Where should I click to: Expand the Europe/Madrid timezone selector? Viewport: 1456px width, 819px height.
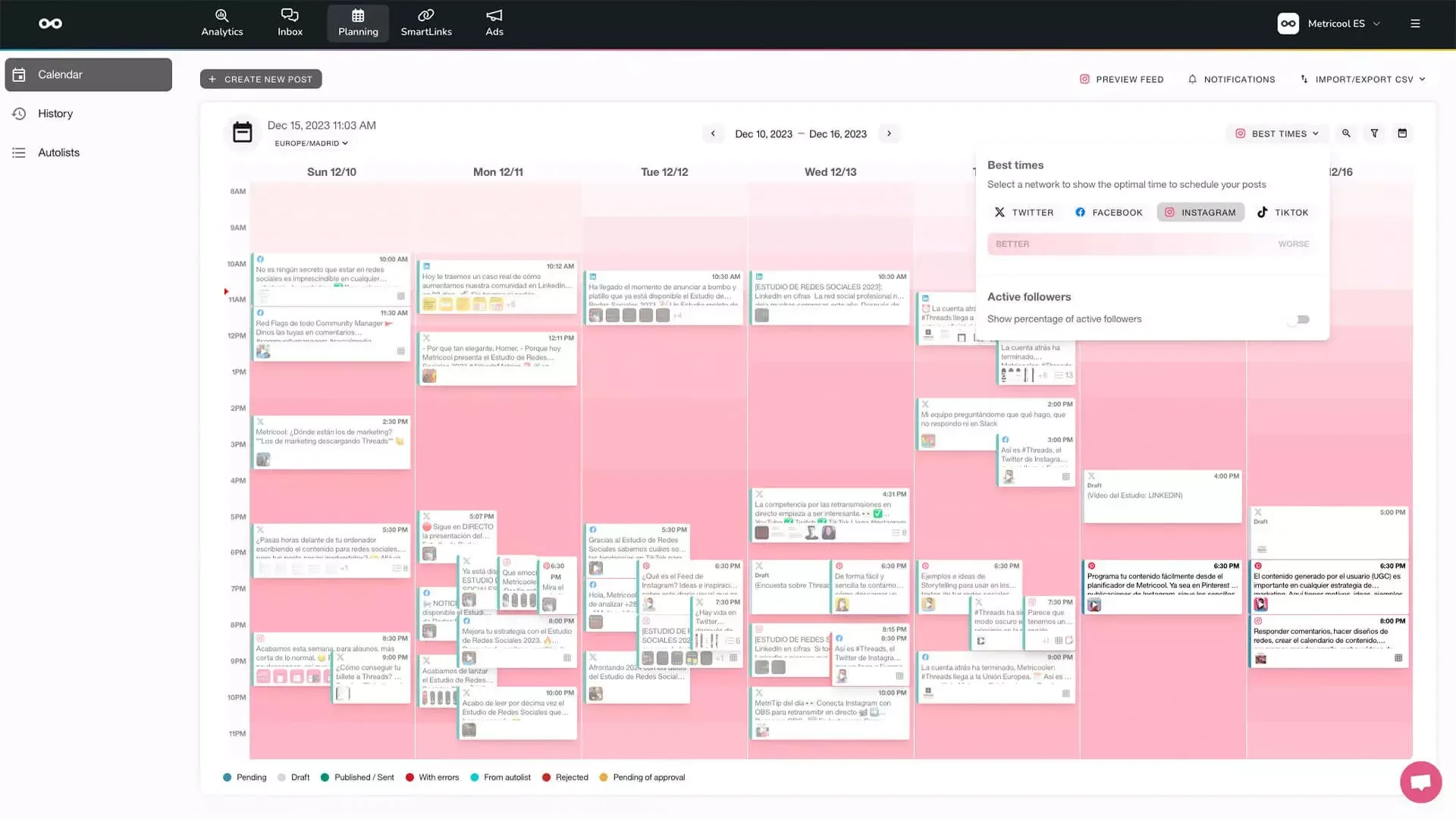click(310, 143)
